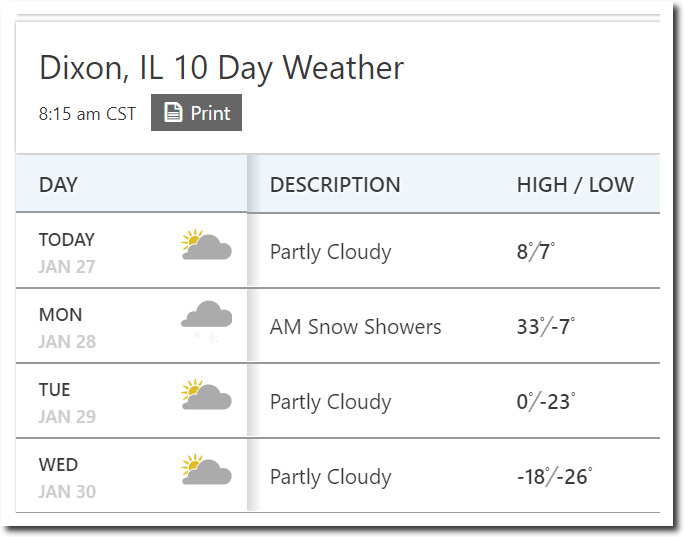Click the 8:15 am CST timestamp

pos(87,114)
